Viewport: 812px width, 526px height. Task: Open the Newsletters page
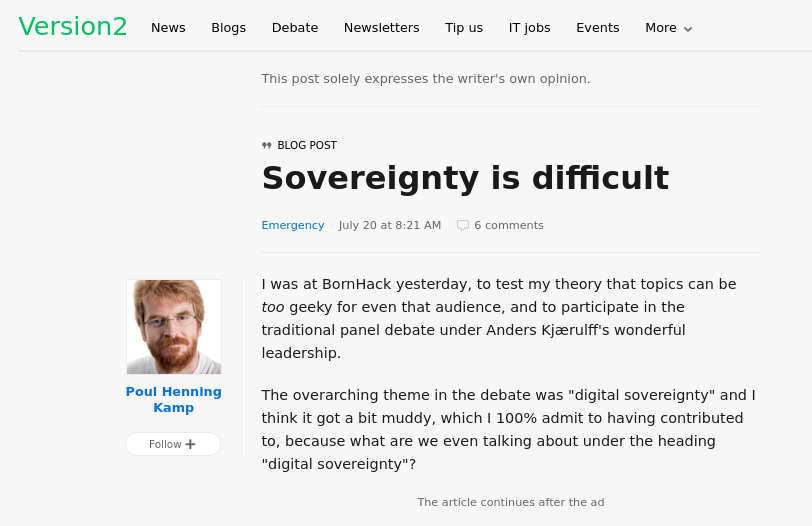[x=381, y=28]
